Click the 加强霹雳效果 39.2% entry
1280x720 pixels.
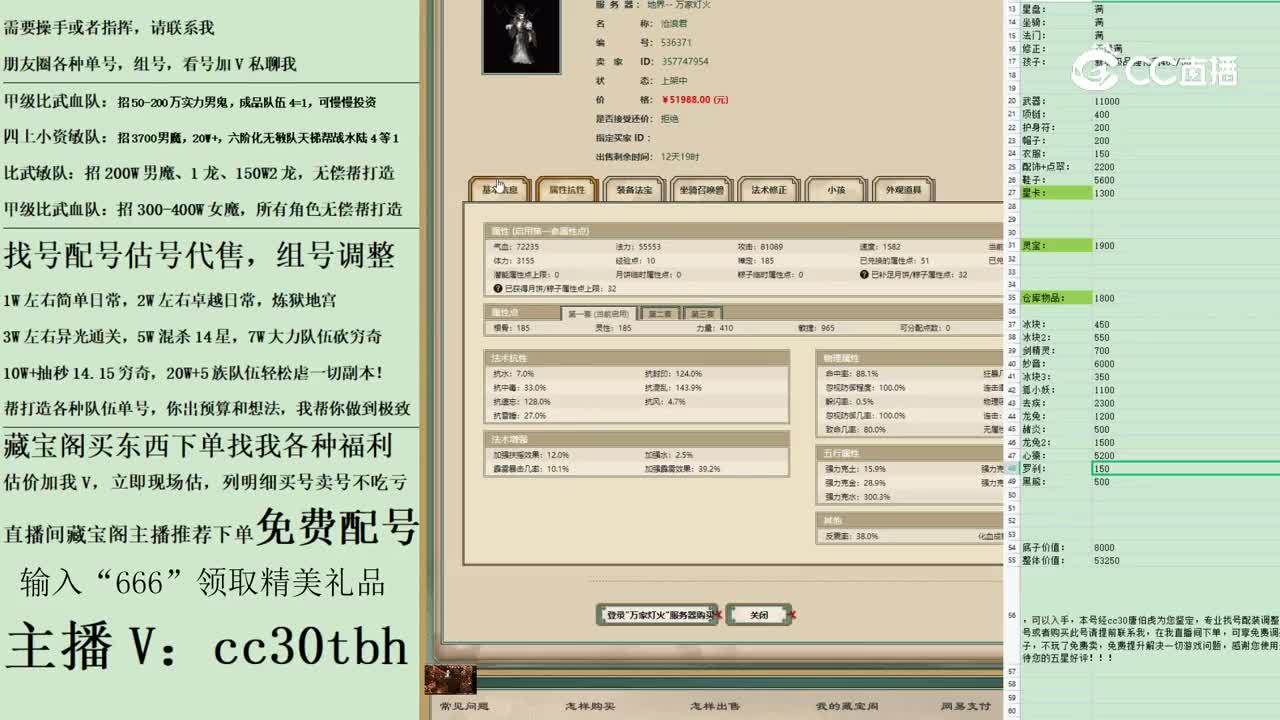(682, 468)
